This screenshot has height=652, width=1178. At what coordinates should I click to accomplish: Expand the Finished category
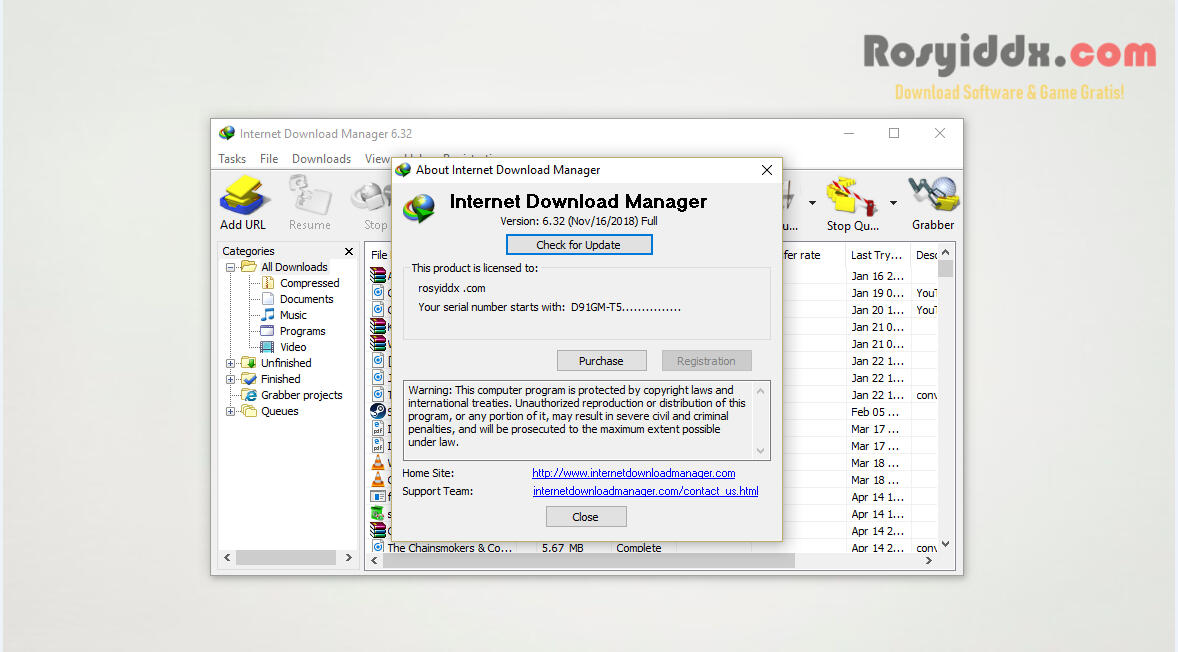[231, 379]
